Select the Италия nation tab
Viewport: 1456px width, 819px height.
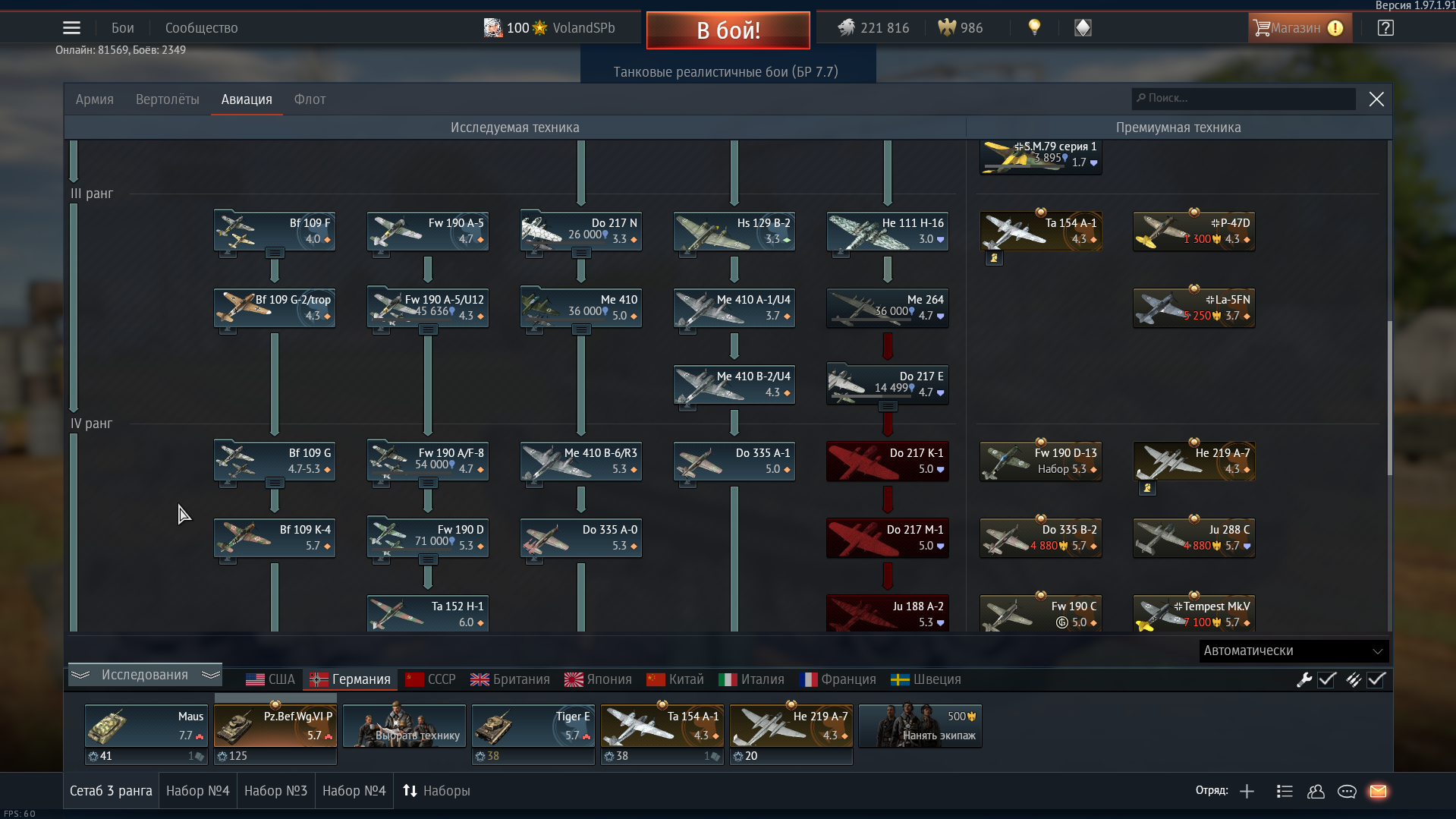tap(751, 679)
